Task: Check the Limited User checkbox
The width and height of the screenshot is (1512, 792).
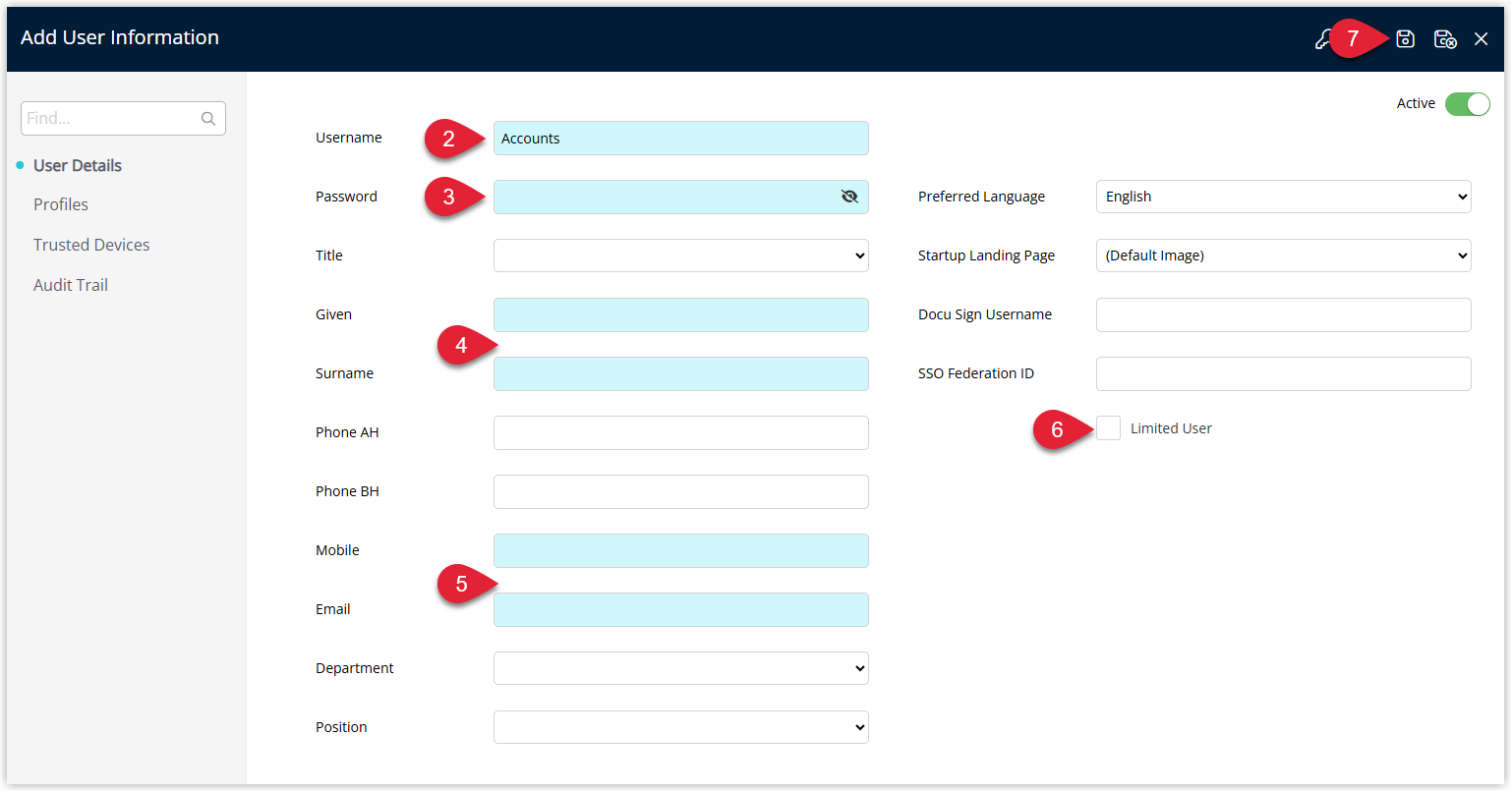Action: pyautogui.click(x=1108, y=428)
